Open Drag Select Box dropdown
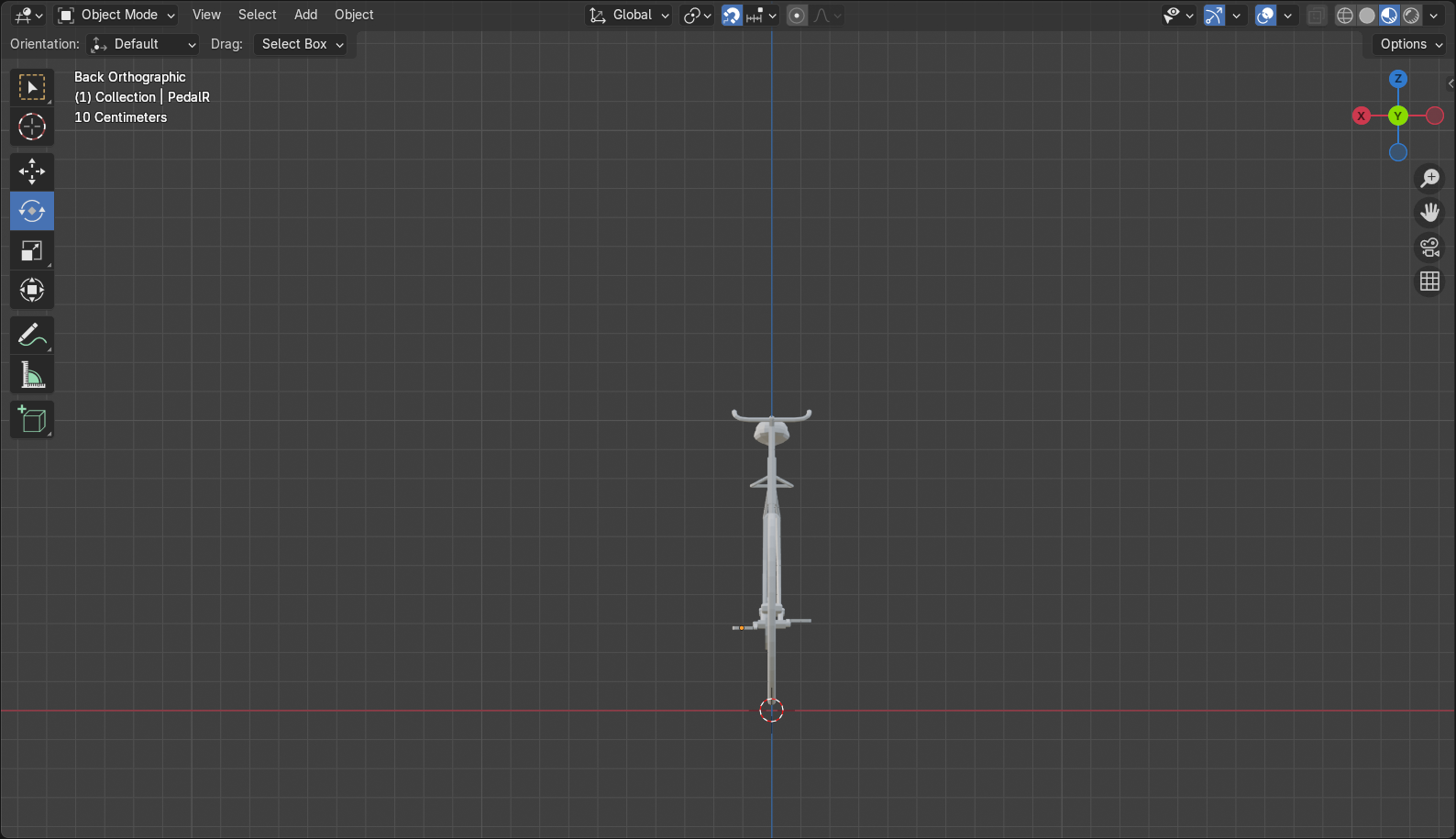Image resolution: width=1456 pixels, height=839 pixels. click(x=301, y=44)
